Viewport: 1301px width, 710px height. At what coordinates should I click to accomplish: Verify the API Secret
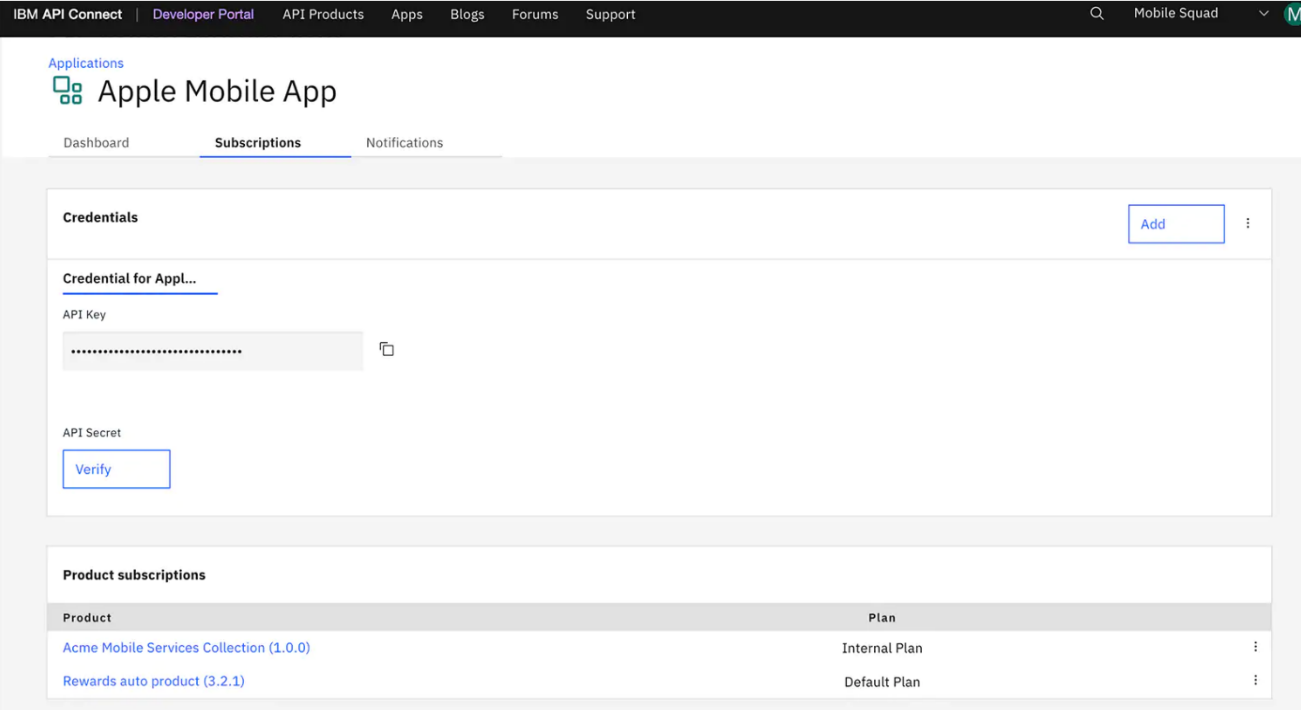[116, 469]
